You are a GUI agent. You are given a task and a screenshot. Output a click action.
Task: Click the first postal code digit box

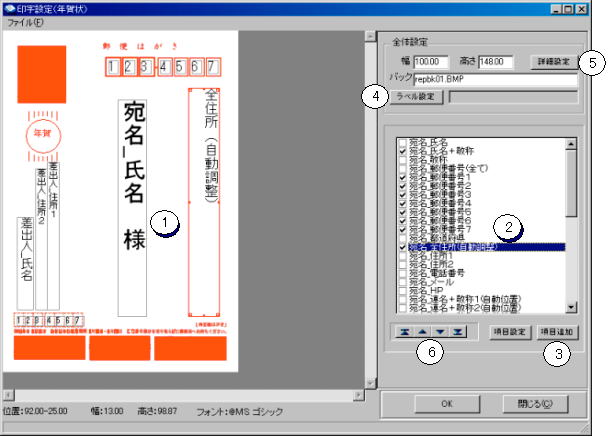(x=113, y=67)
